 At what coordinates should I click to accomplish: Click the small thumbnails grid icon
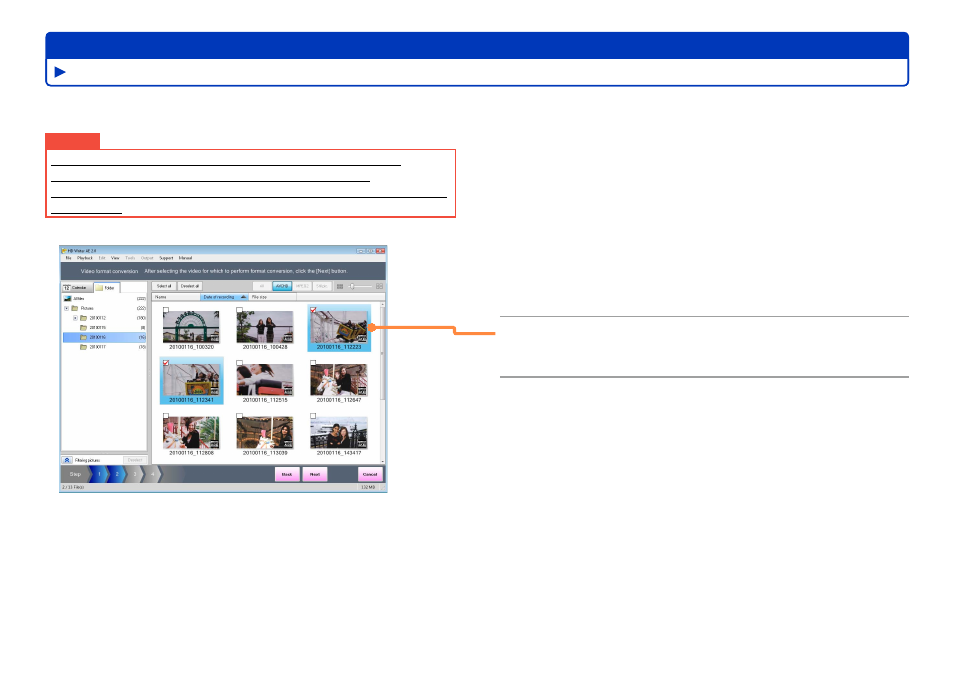click(340, 286)
